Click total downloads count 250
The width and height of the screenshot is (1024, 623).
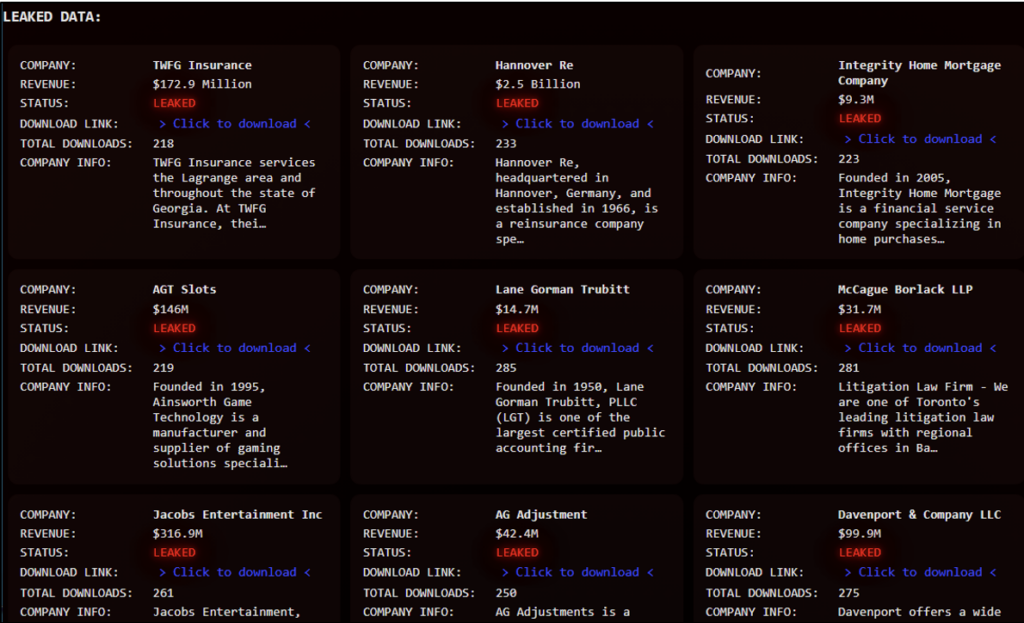[505, 593]
